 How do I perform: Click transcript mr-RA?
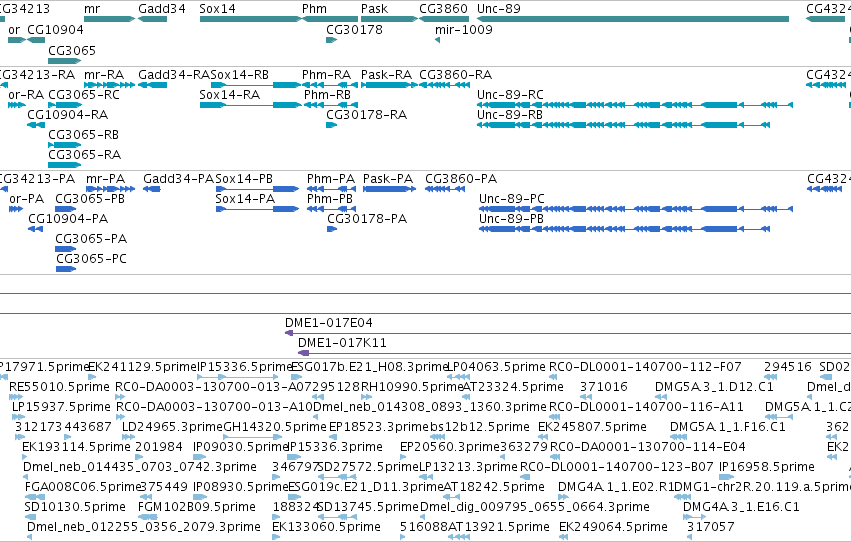pyautogui.click(x=110, y=85)
